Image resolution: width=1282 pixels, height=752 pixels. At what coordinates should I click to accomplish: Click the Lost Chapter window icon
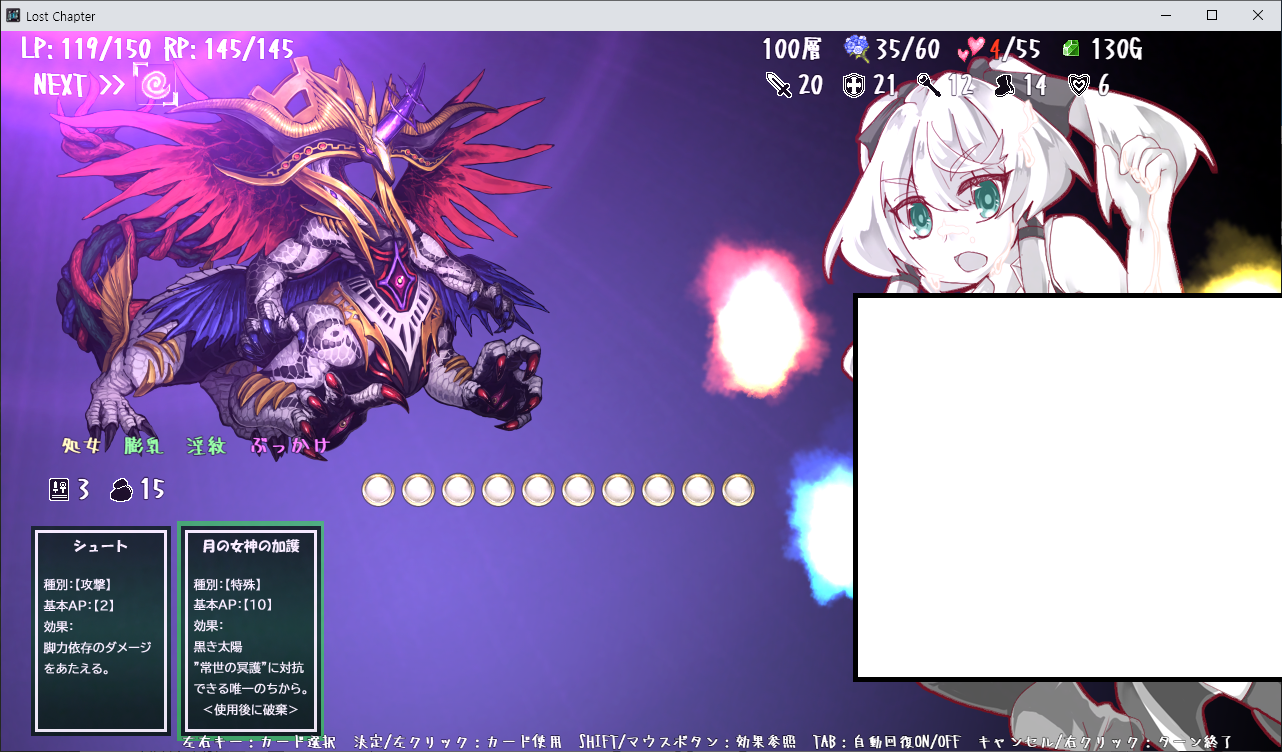pyautogui.click(x=13, y=16)
